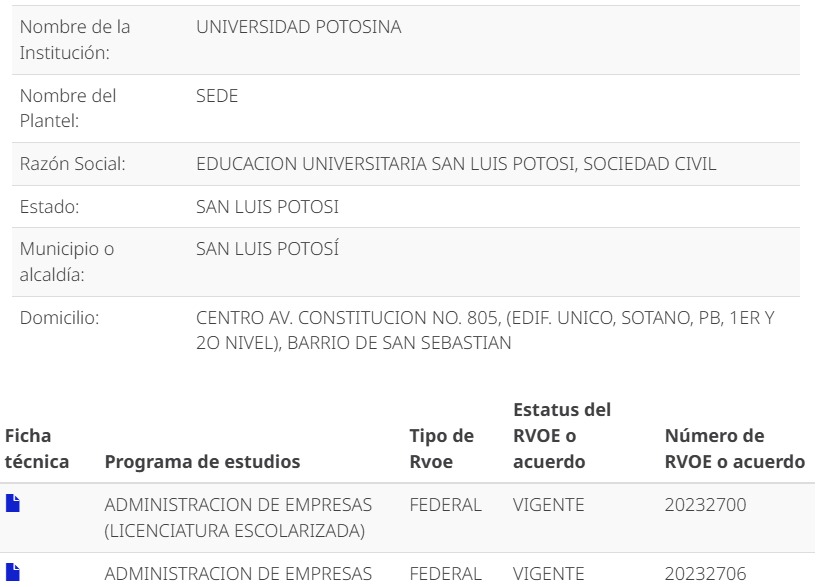Image resolution: width=829 pixels, height=587 pixels.
Task: Click the Municipio o alcaldía row value
Action: 267,249
